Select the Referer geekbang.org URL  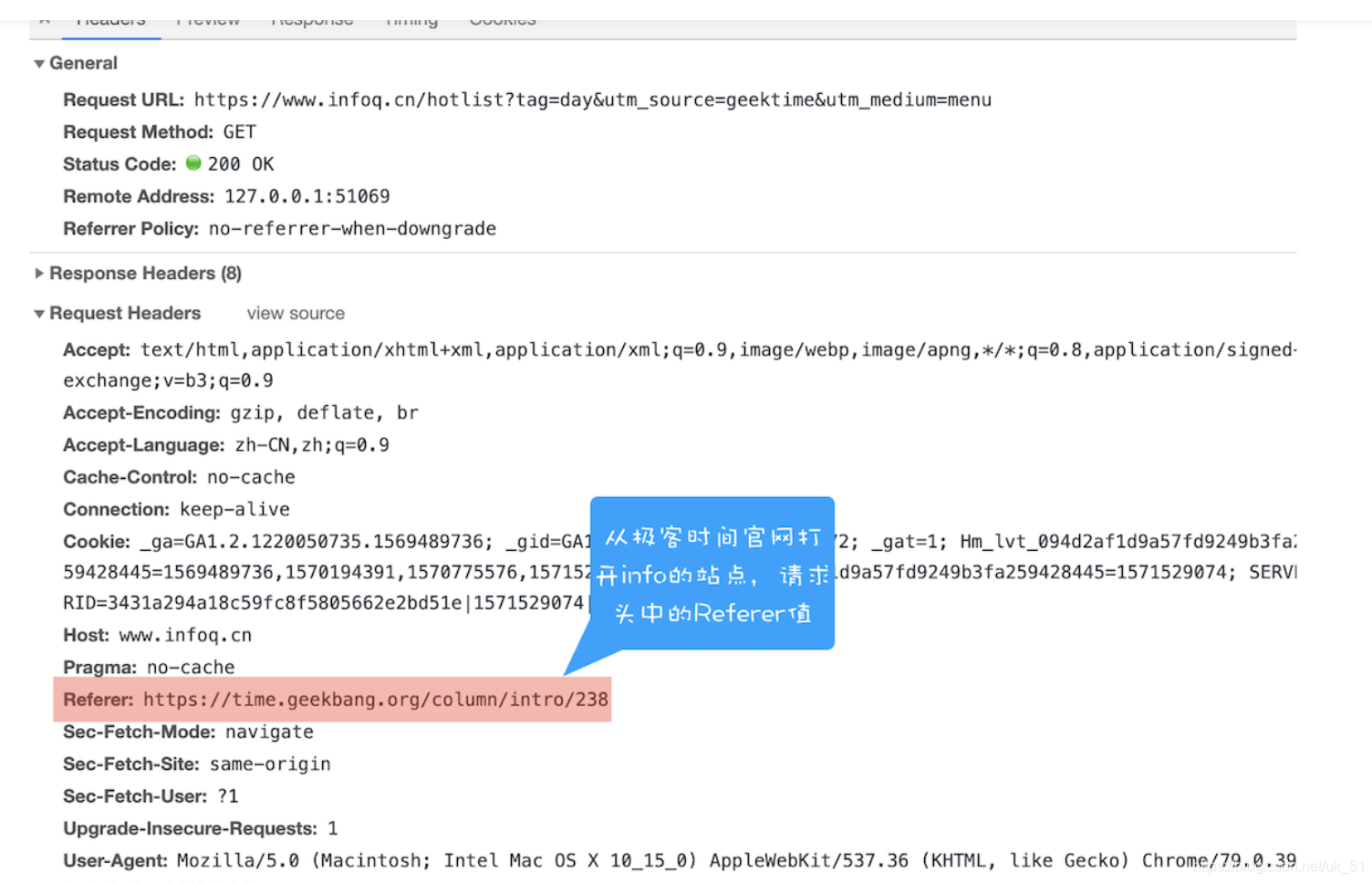376,700
